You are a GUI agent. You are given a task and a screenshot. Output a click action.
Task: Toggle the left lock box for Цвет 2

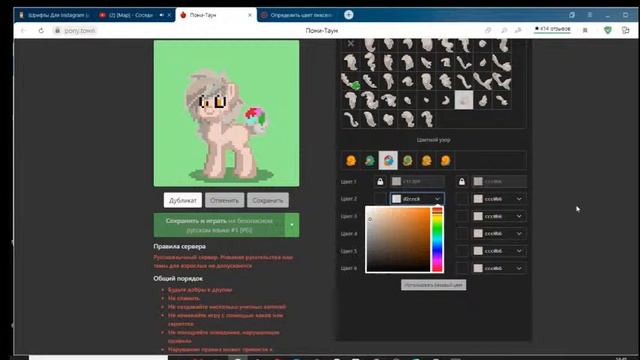coord(380,199)
